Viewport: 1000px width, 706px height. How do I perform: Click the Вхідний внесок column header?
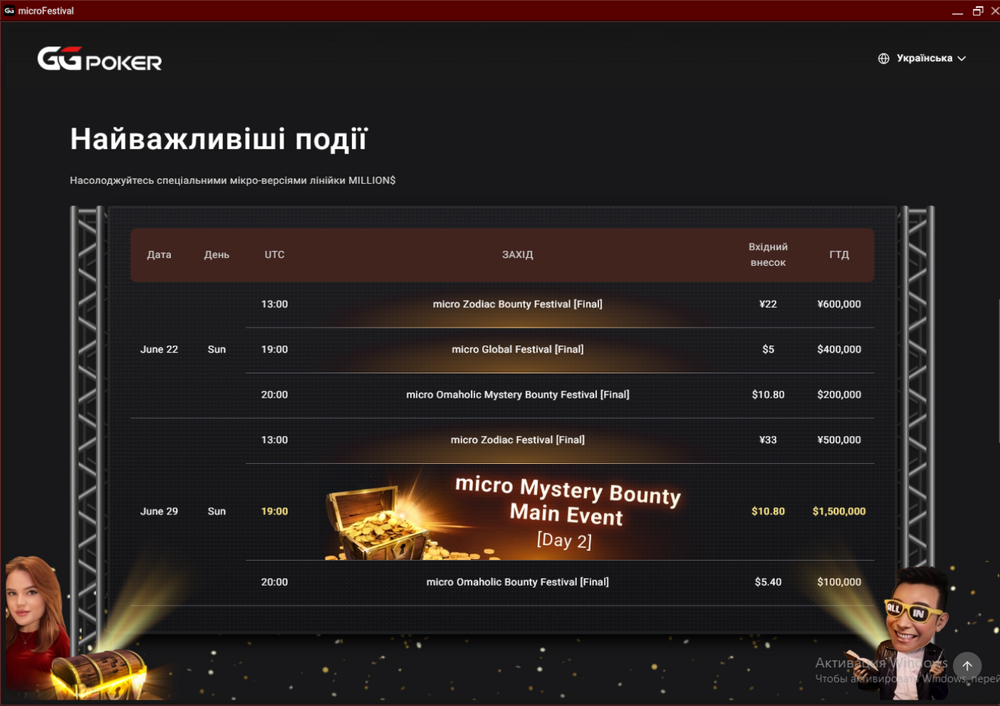768,254
